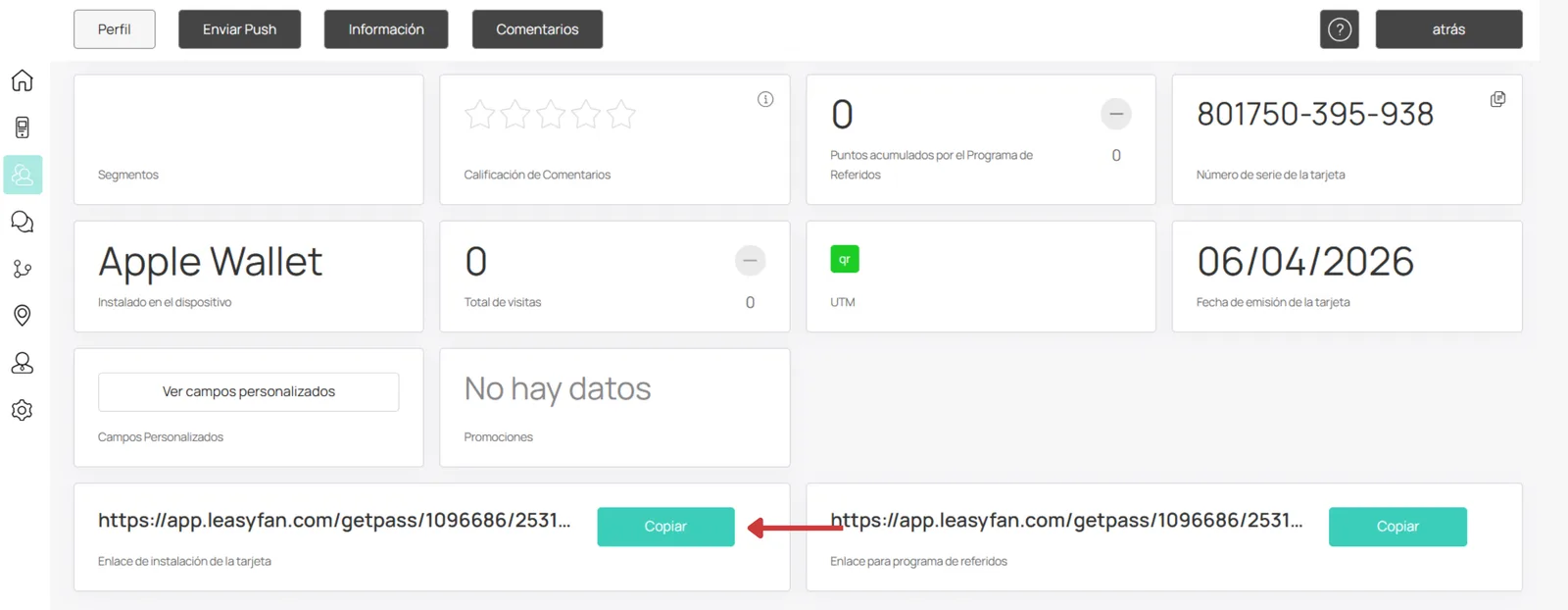
Task: Open the card/device icon in the sidebar
Action: coord(22,127)
